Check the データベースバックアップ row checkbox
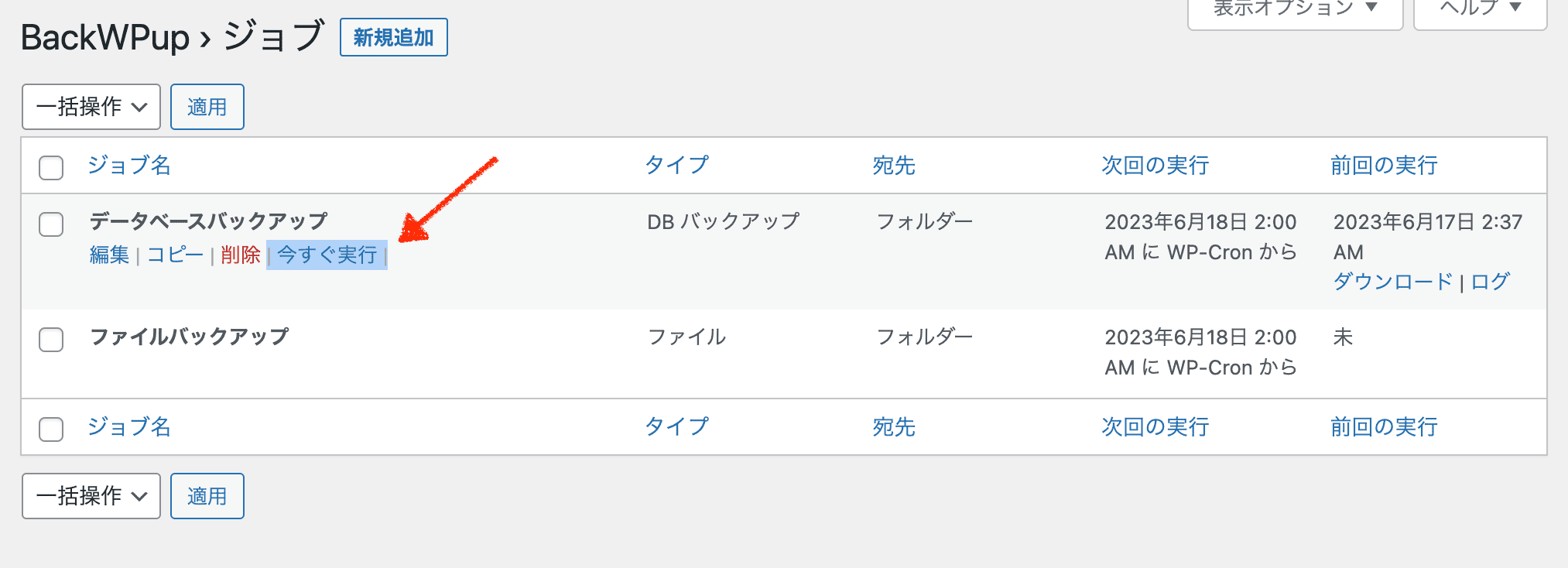 51,225
